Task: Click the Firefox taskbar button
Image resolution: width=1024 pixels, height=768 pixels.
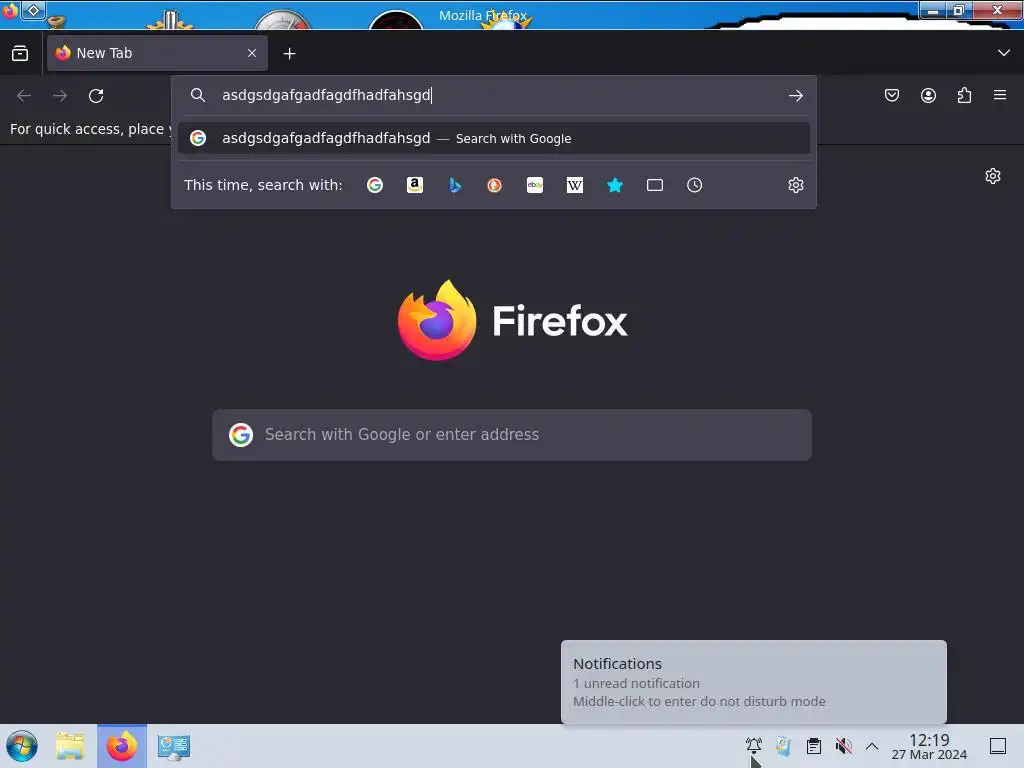Action: click(x=122, y=746)
